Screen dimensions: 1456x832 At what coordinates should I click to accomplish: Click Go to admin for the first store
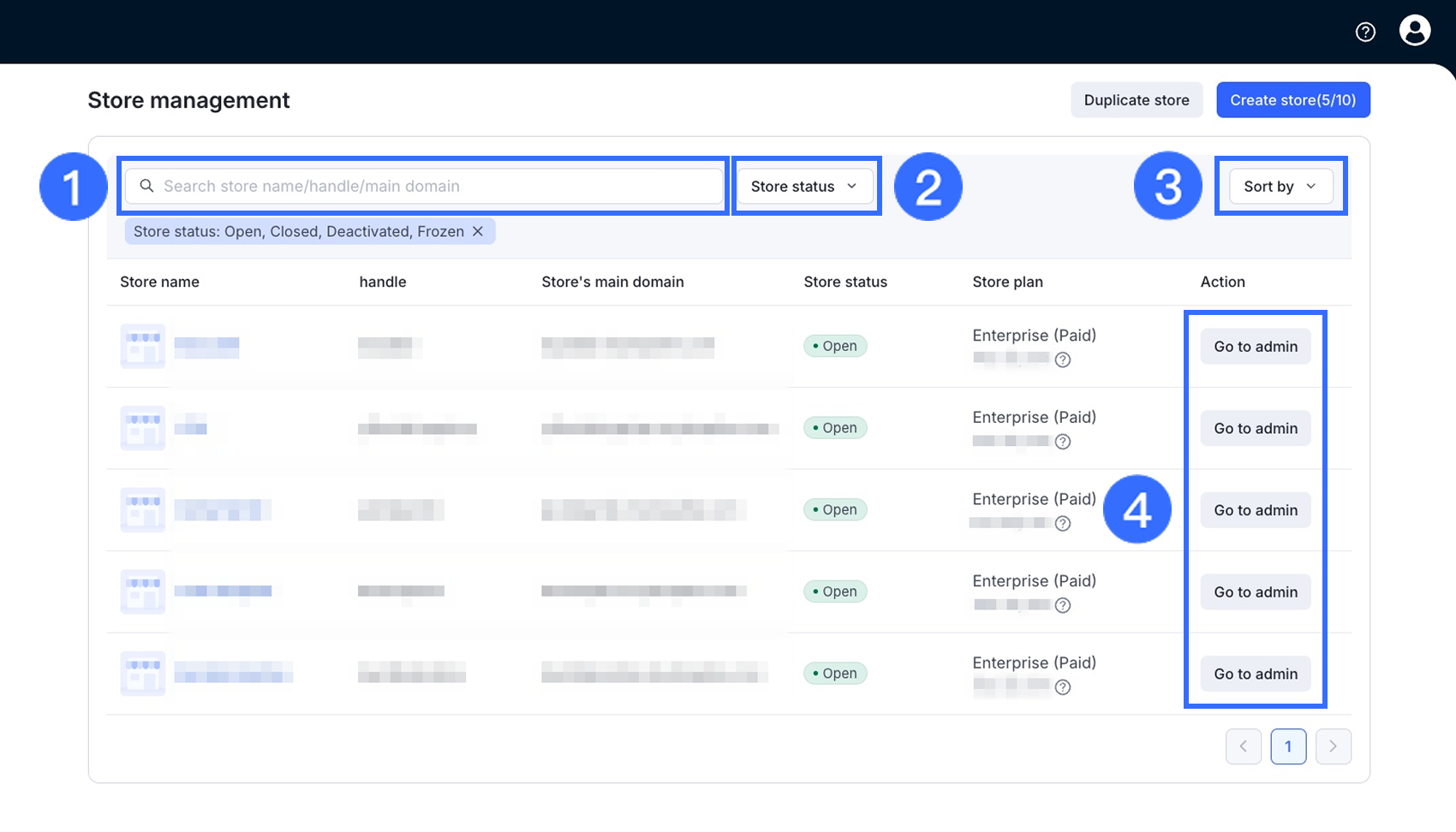coord(1256,347)
